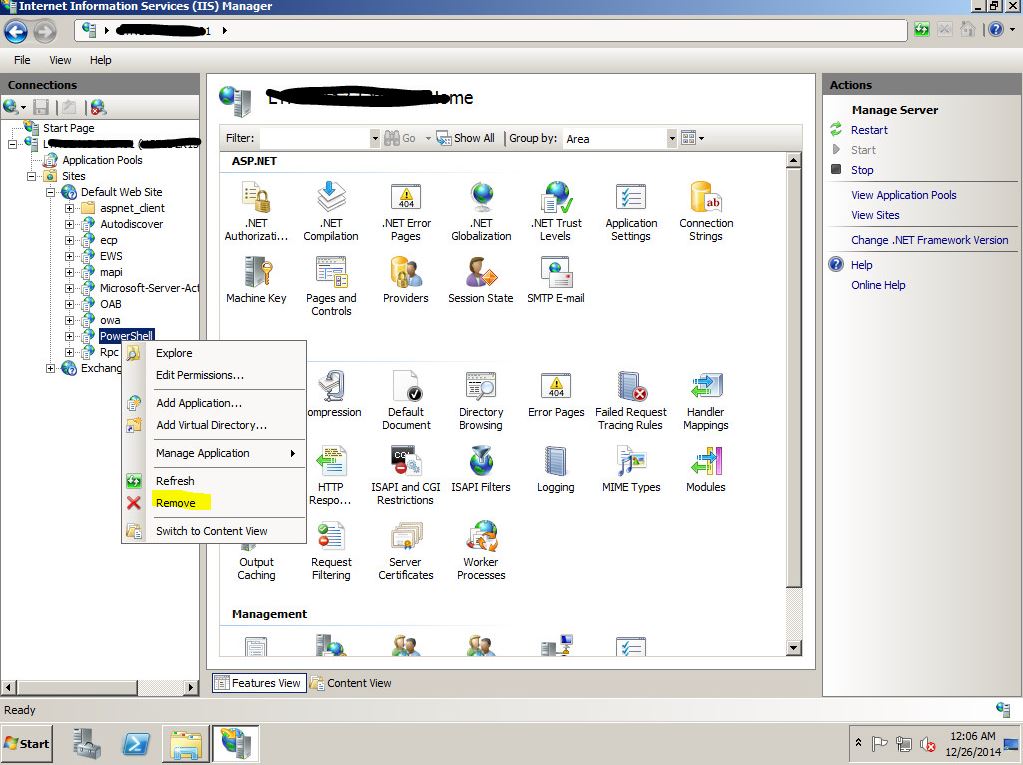Screen dimensions: 1023x765
Task: Open IIS Error Pages feature
Action: [556, 395]
